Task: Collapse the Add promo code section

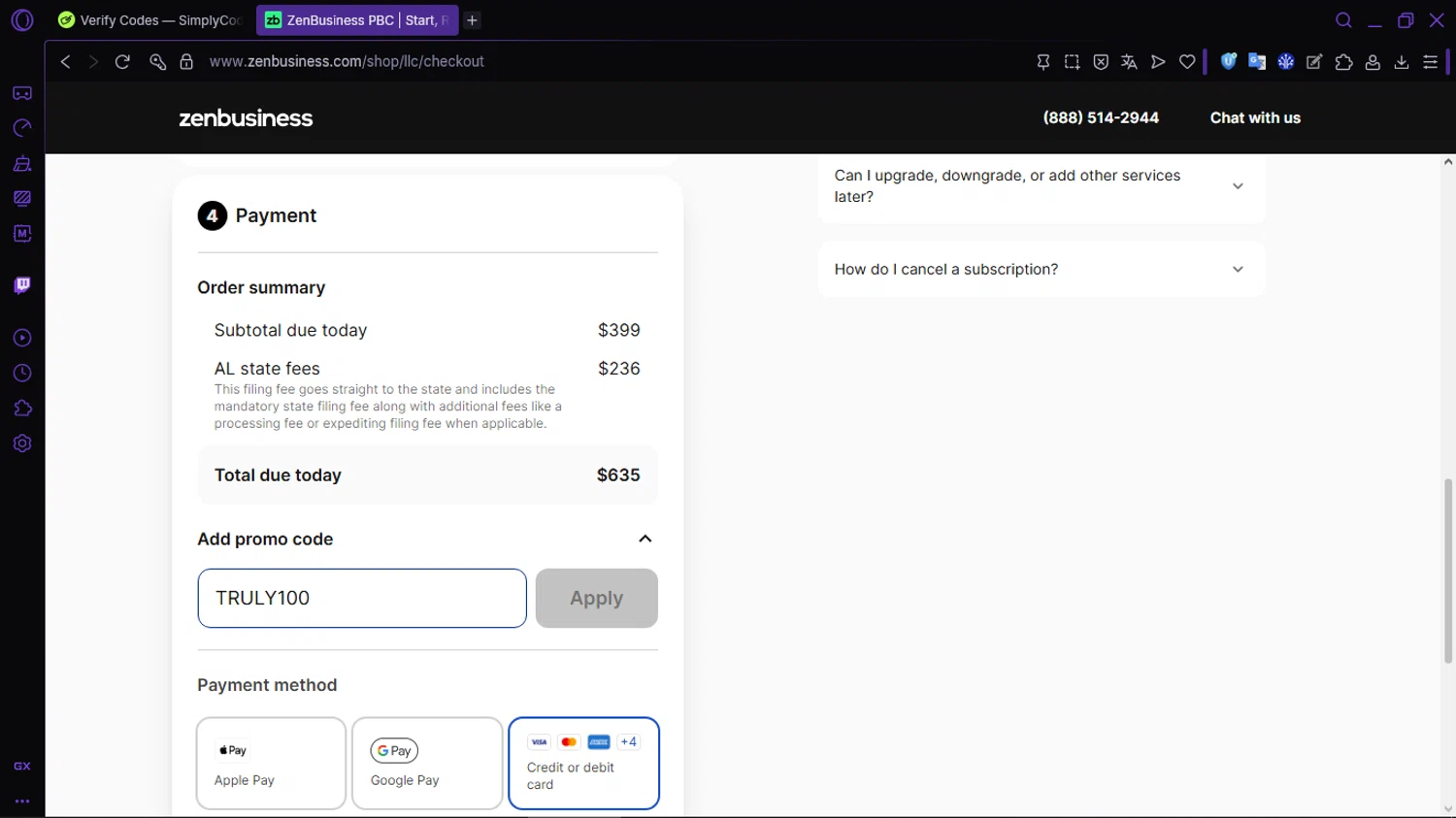Action: click(645, 539)
